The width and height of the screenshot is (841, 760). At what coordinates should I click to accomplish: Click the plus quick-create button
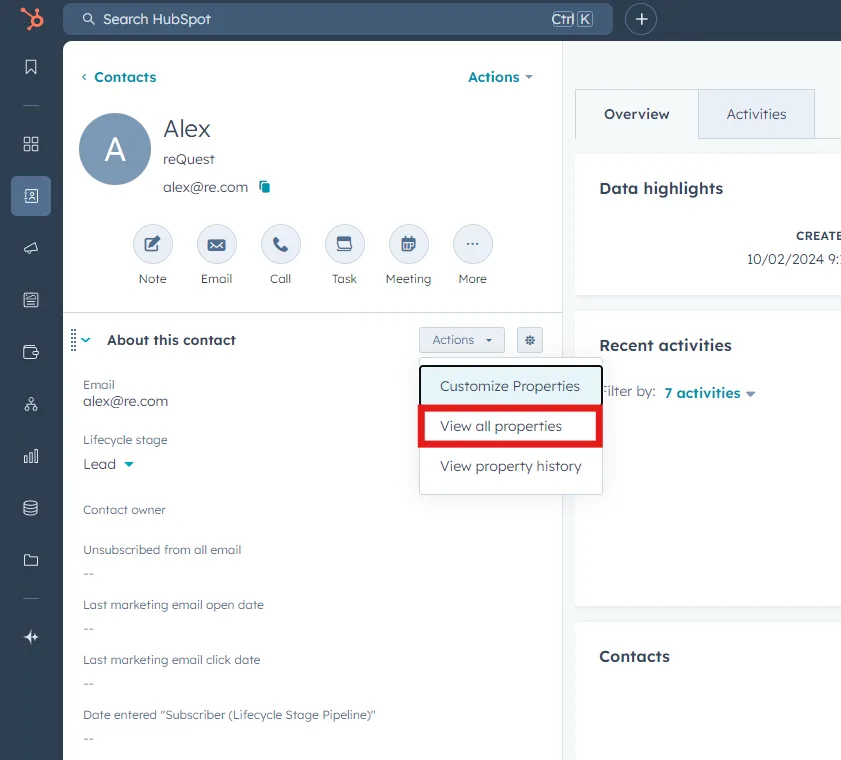point(641,19)
